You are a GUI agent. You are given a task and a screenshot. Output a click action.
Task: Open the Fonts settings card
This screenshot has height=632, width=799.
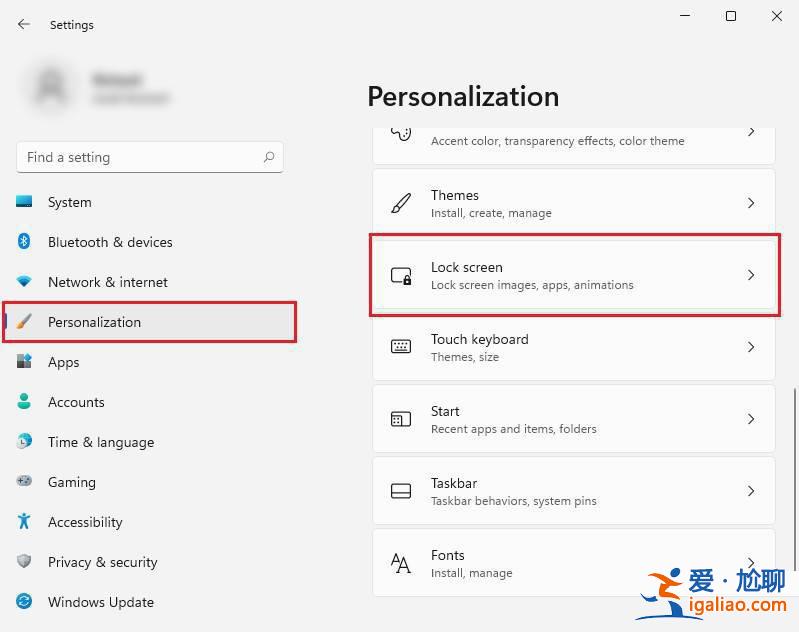(x=560, y=563)
